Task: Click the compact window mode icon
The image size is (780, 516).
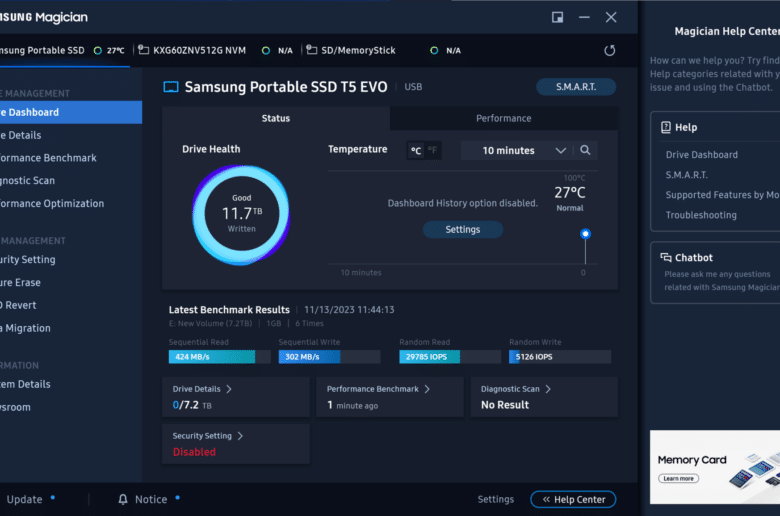Action: (557, 17)
